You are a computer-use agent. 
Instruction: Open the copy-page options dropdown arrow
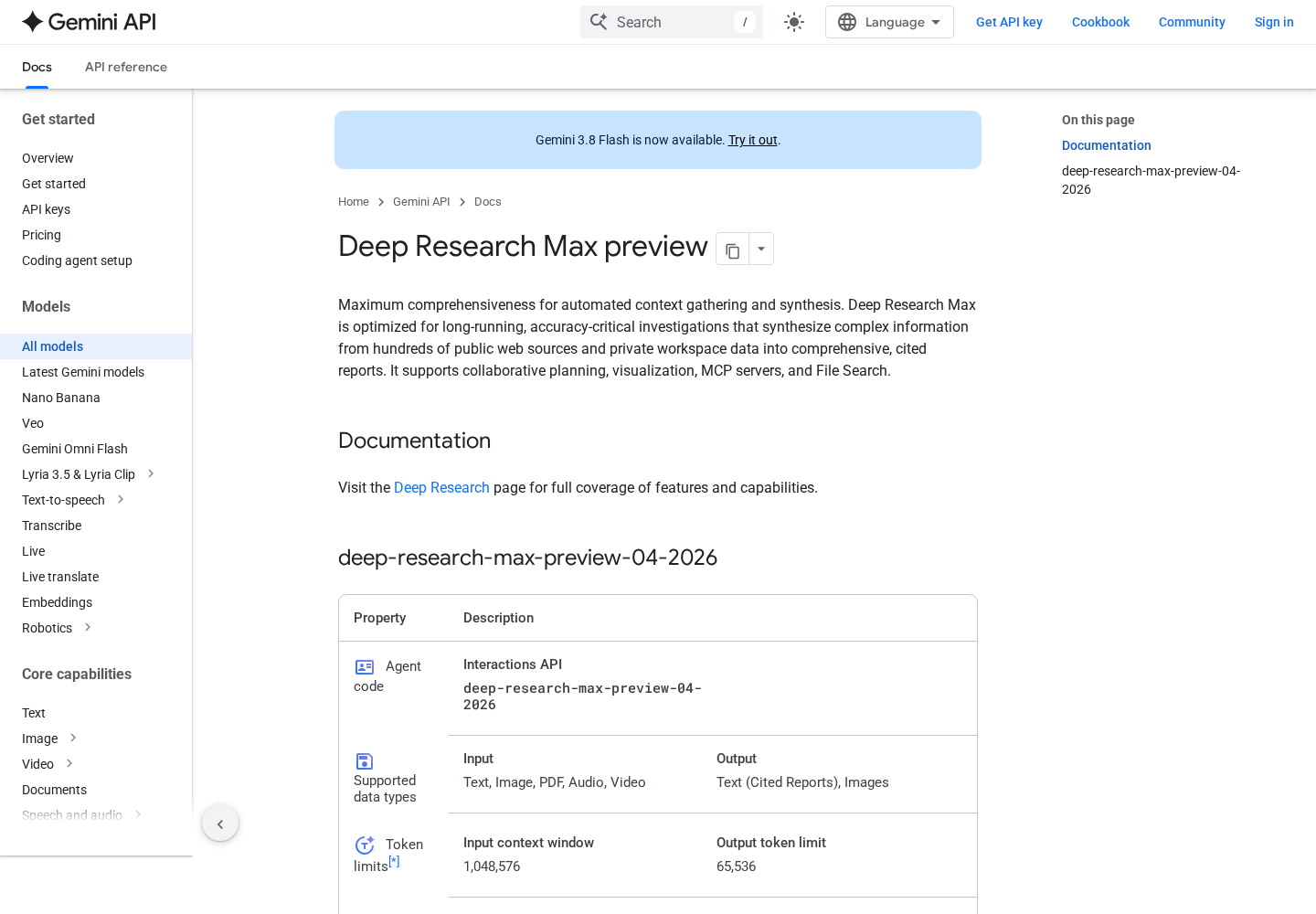coord(761,249)
